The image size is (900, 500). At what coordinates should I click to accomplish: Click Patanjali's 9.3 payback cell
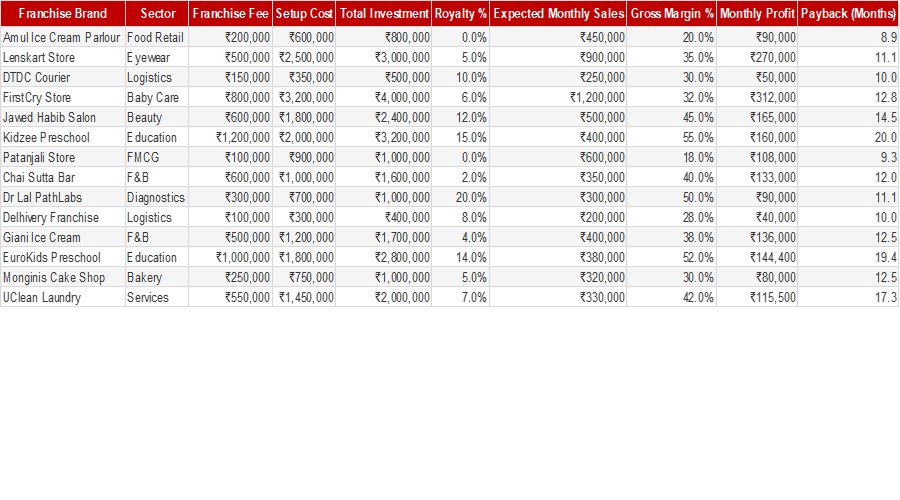coord(848,157)
